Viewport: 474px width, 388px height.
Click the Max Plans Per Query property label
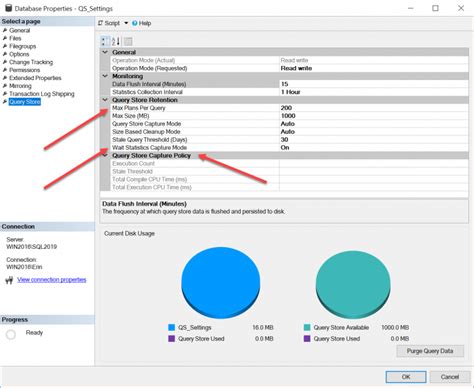[139, 108]
